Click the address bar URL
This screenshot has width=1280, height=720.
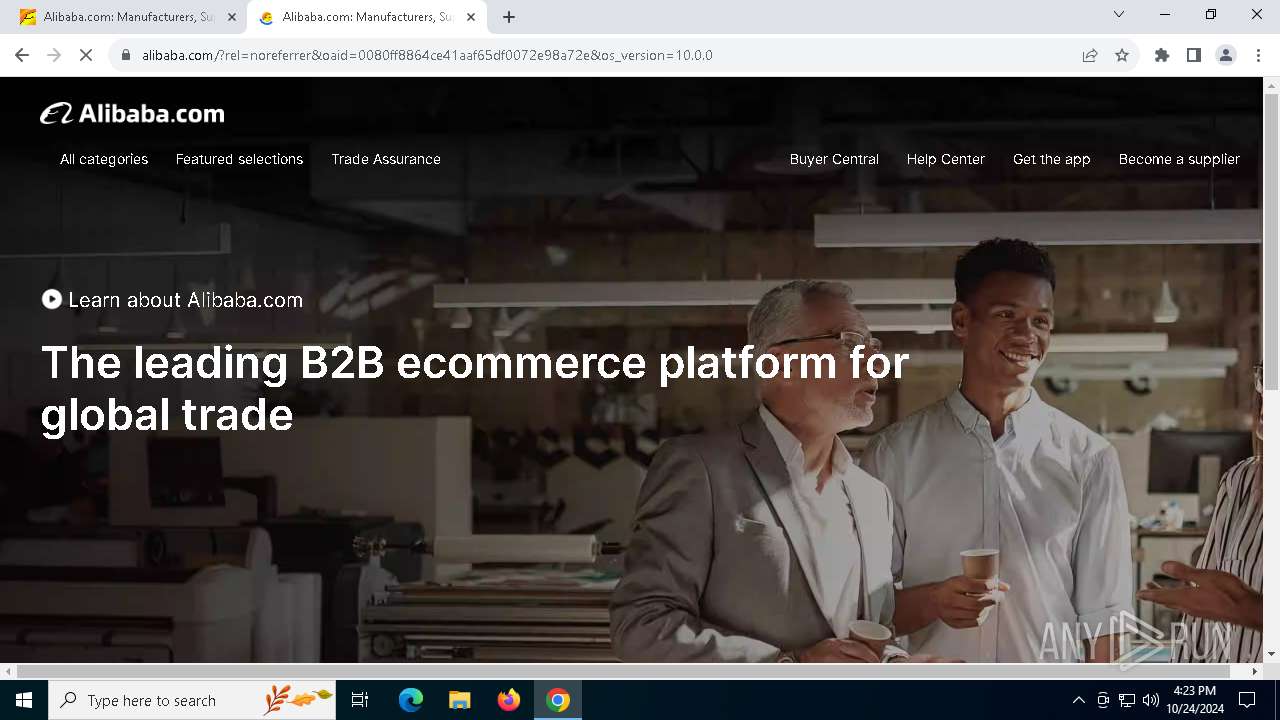coord(427,55)
